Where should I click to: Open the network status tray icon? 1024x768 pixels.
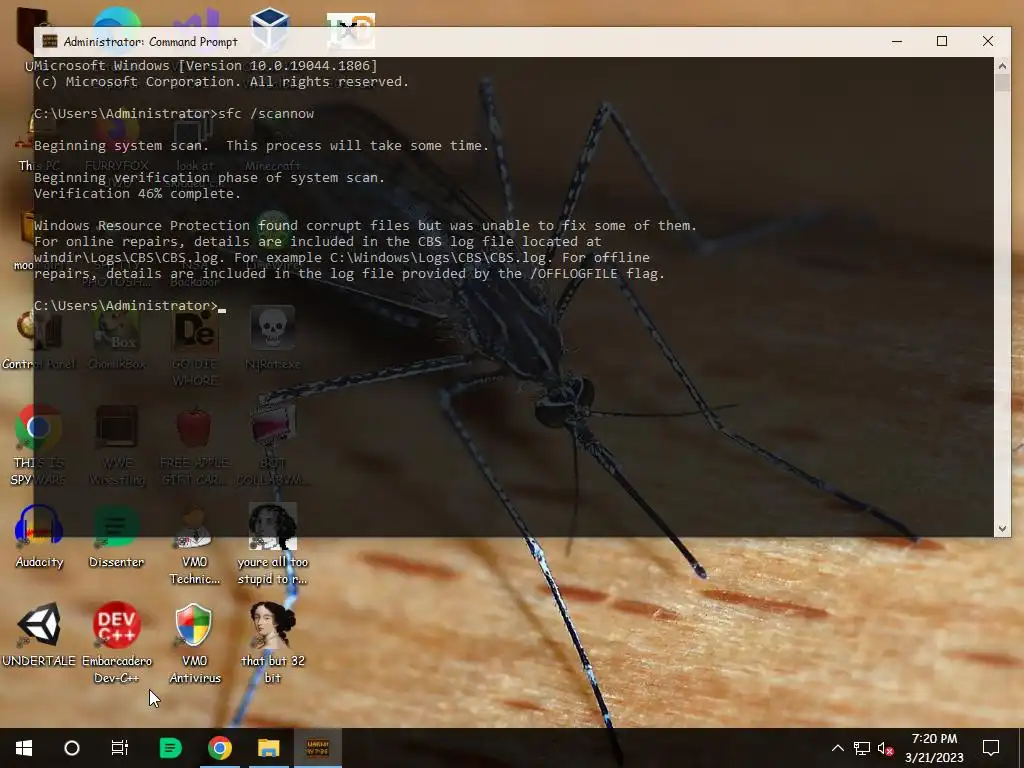[861, 748]
